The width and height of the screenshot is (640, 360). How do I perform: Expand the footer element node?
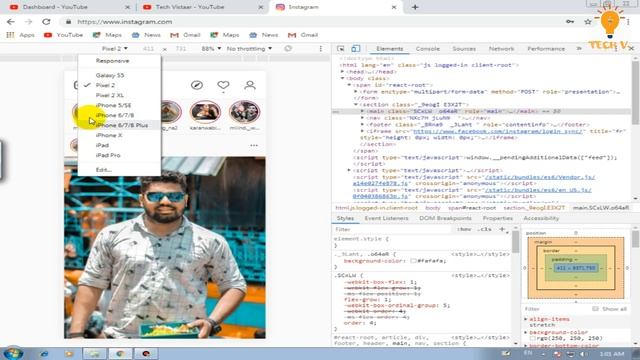coord(362,124)
